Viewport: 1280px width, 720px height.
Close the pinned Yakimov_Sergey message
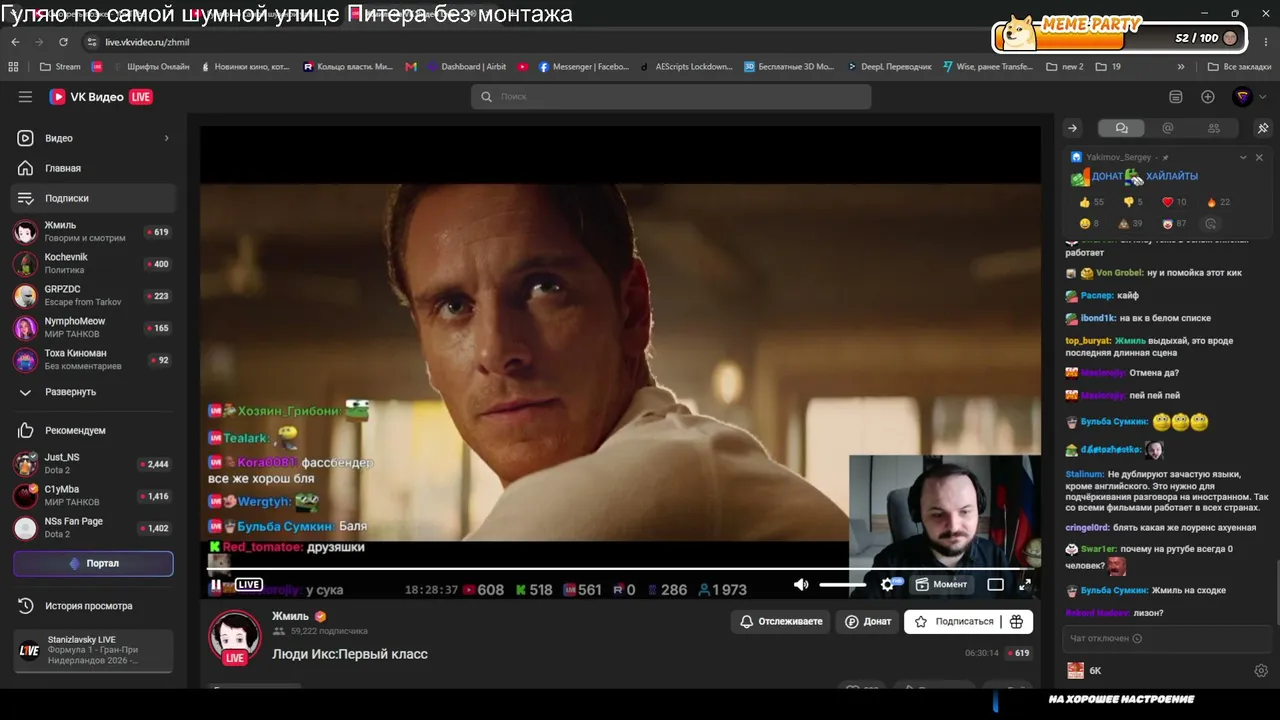click(x=1259, y=157)
